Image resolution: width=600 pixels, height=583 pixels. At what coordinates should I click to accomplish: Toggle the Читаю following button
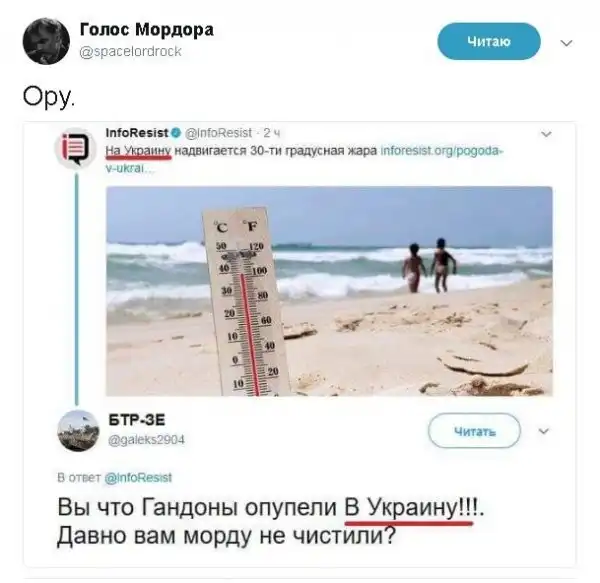point(489,41)
